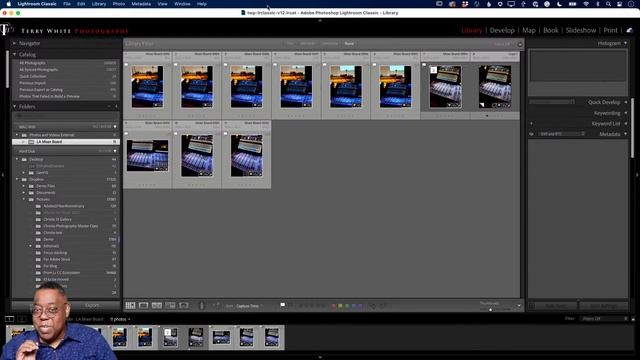Show the main window display icon in filmstrip
Viewport: 640px width, 360px height.
[9, 319]
